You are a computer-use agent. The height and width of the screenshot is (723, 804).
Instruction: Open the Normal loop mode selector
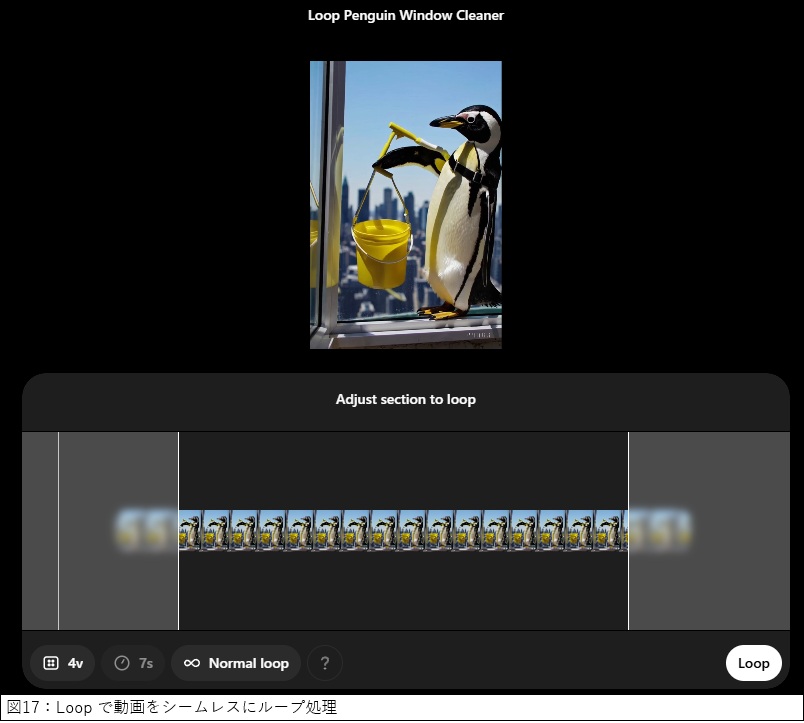pyautogui.click(x=236, y=663)
